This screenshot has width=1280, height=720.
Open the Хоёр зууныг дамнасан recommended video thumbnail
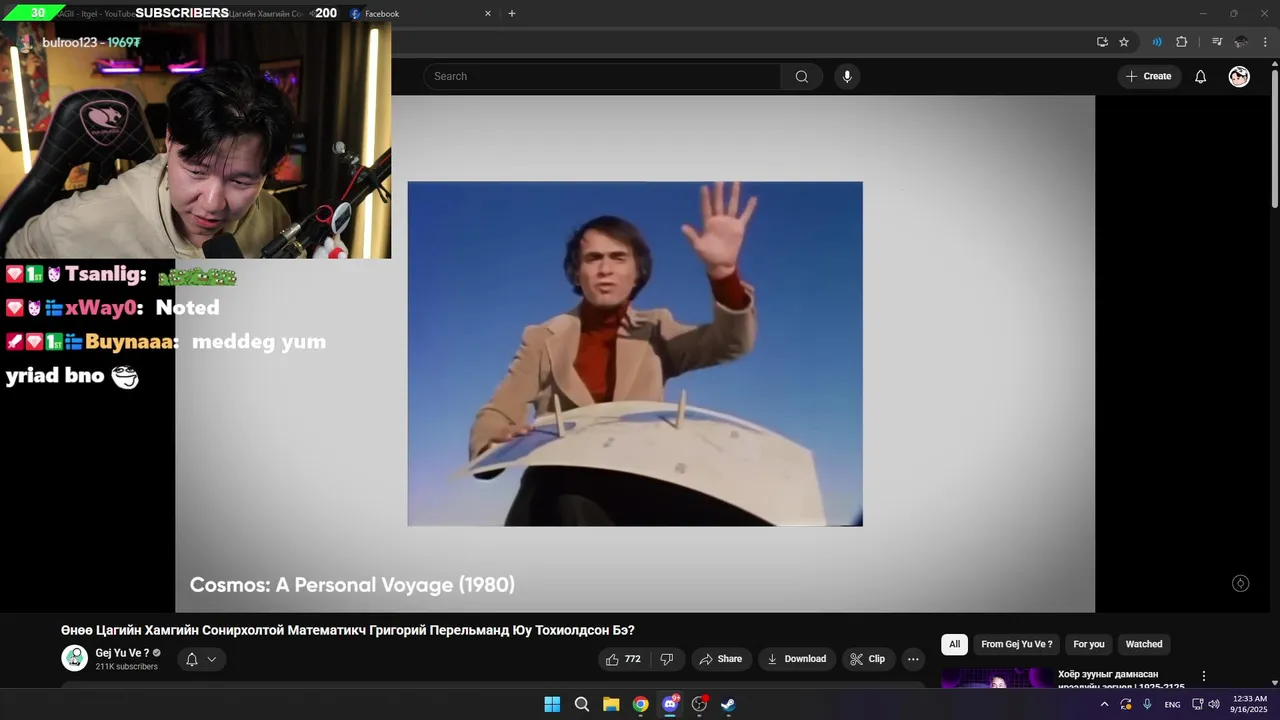tap(996, 679)
